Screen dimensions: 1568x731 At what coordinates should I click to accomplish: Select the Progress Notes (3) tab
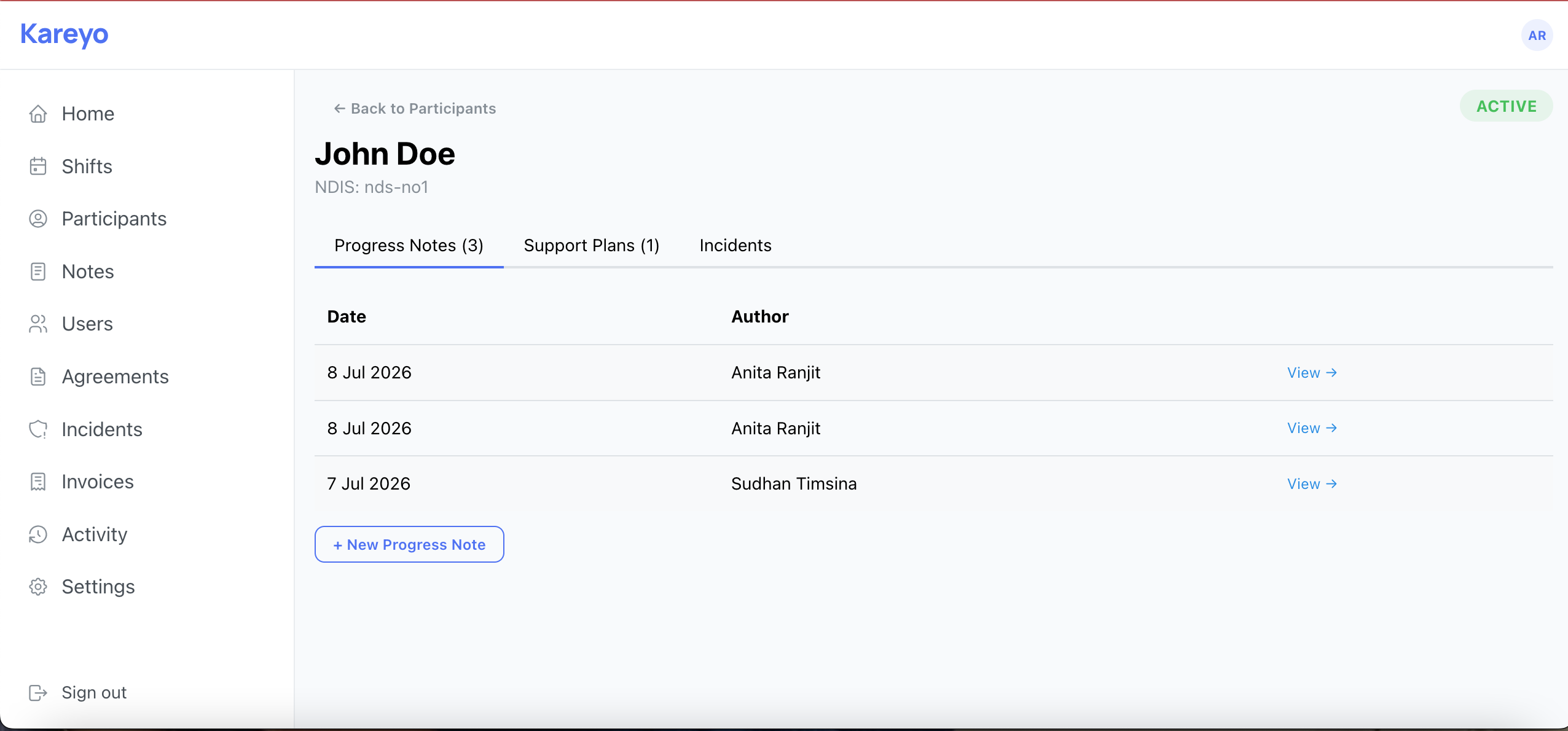[409, 246]
